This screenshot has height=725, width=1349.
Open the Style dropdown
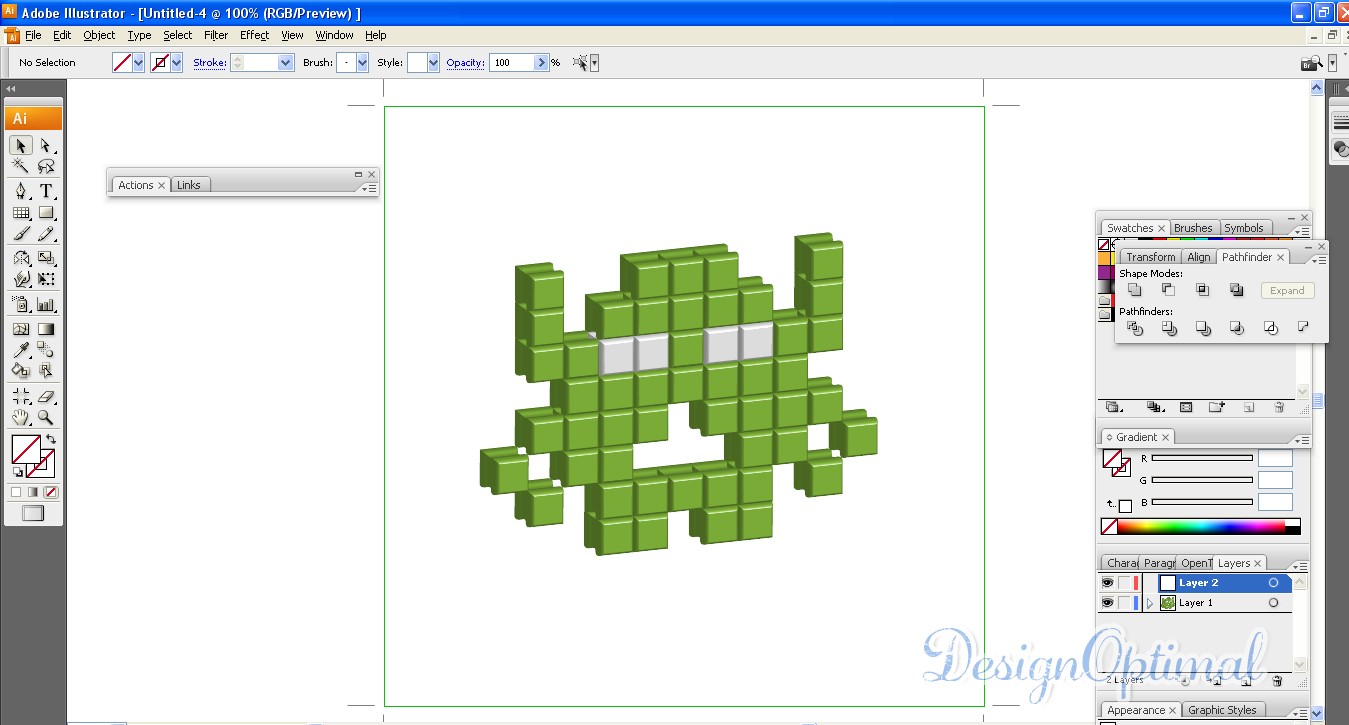click(433, 62)
